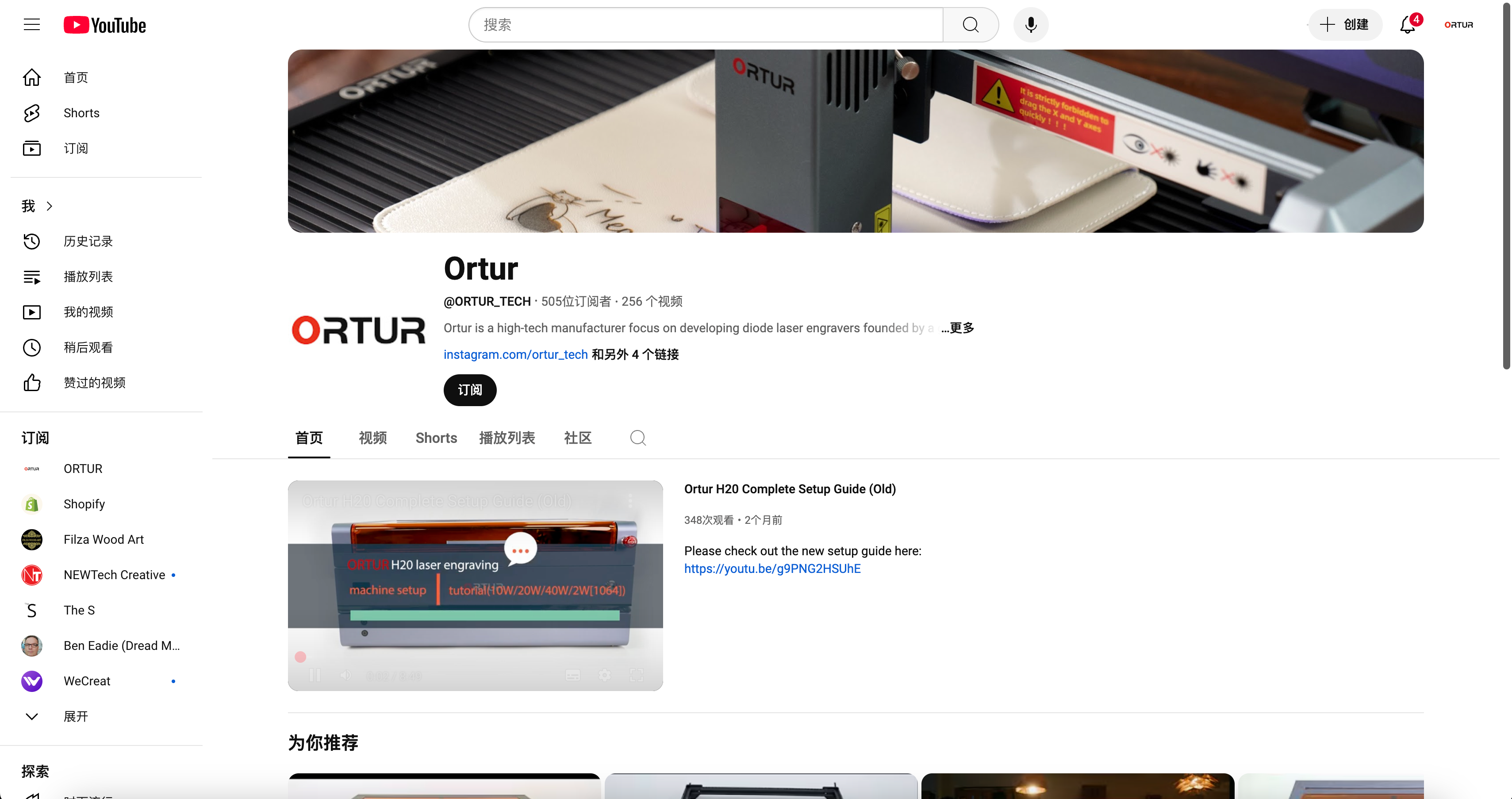The height and width of the screenshot is (799, 1512).
Task: Expand channel description with ...更多
Action: click(x=958, y=327)
